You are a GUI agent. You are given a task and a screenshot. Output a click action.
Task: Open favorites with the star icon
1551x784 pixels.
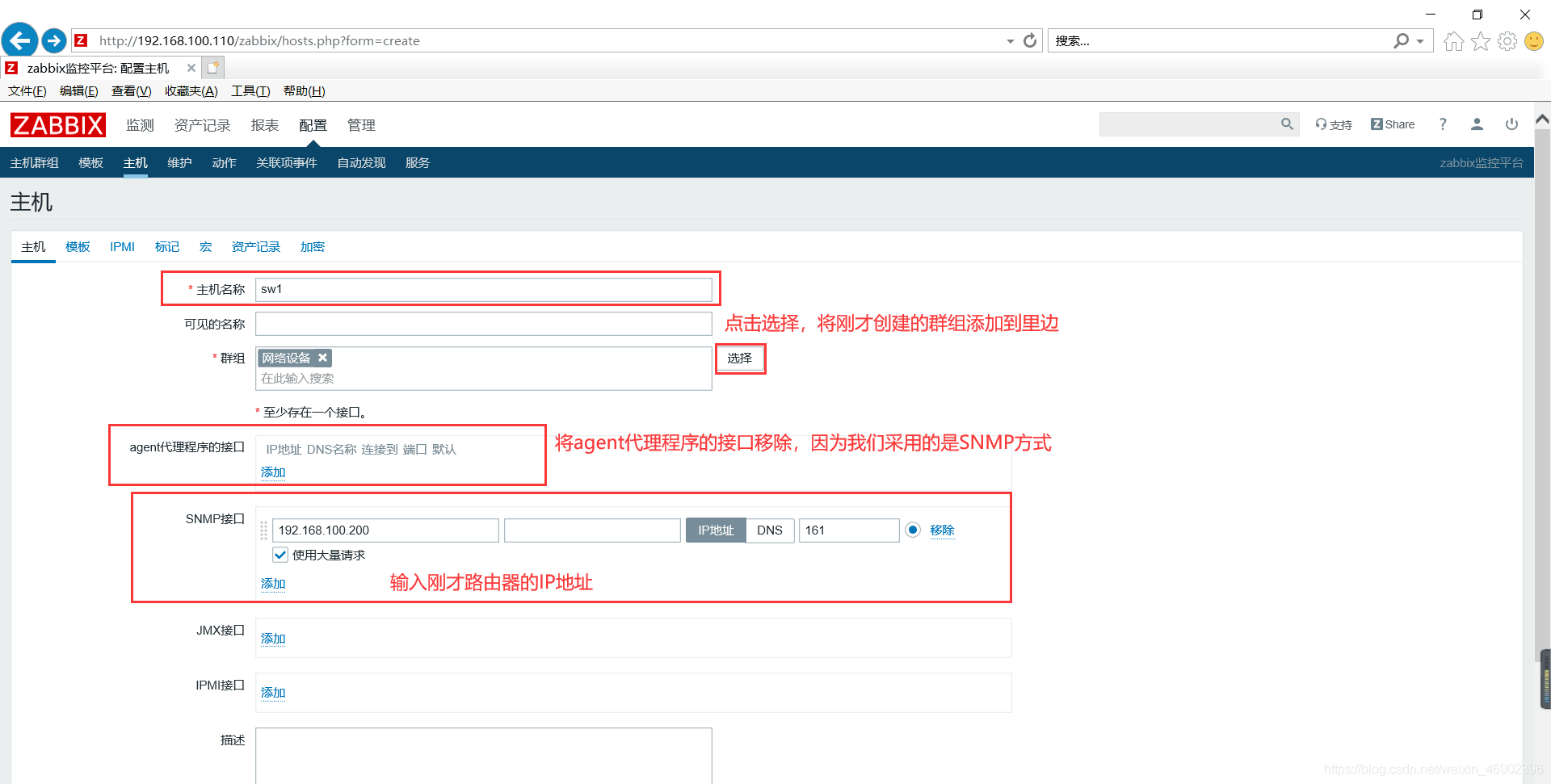1480,41
